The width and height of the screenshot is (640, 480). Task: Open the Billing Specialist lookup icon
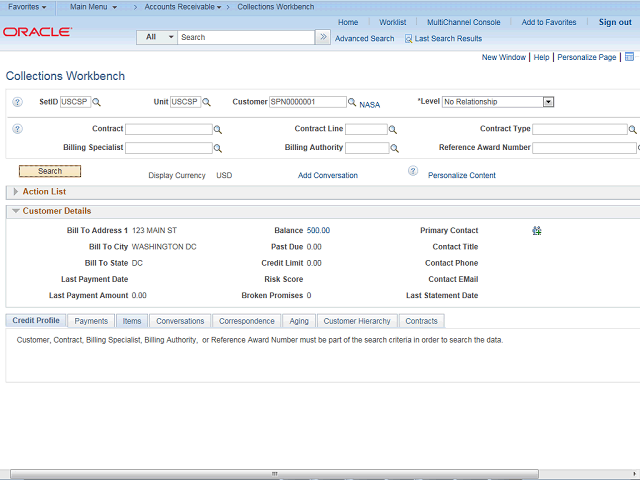(218, 148)
